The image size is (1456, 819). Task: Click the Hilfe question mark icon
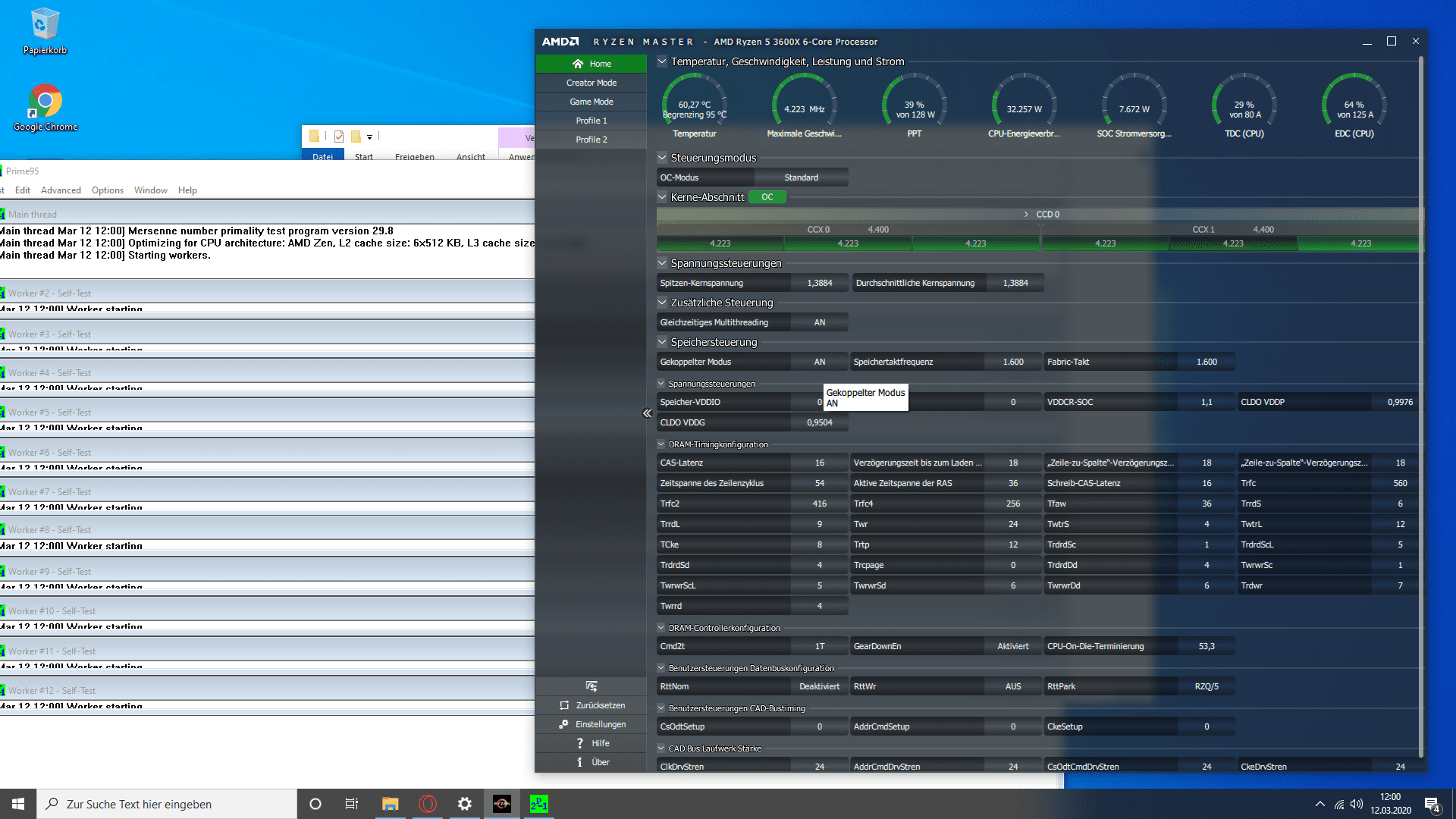coord(580,743)
